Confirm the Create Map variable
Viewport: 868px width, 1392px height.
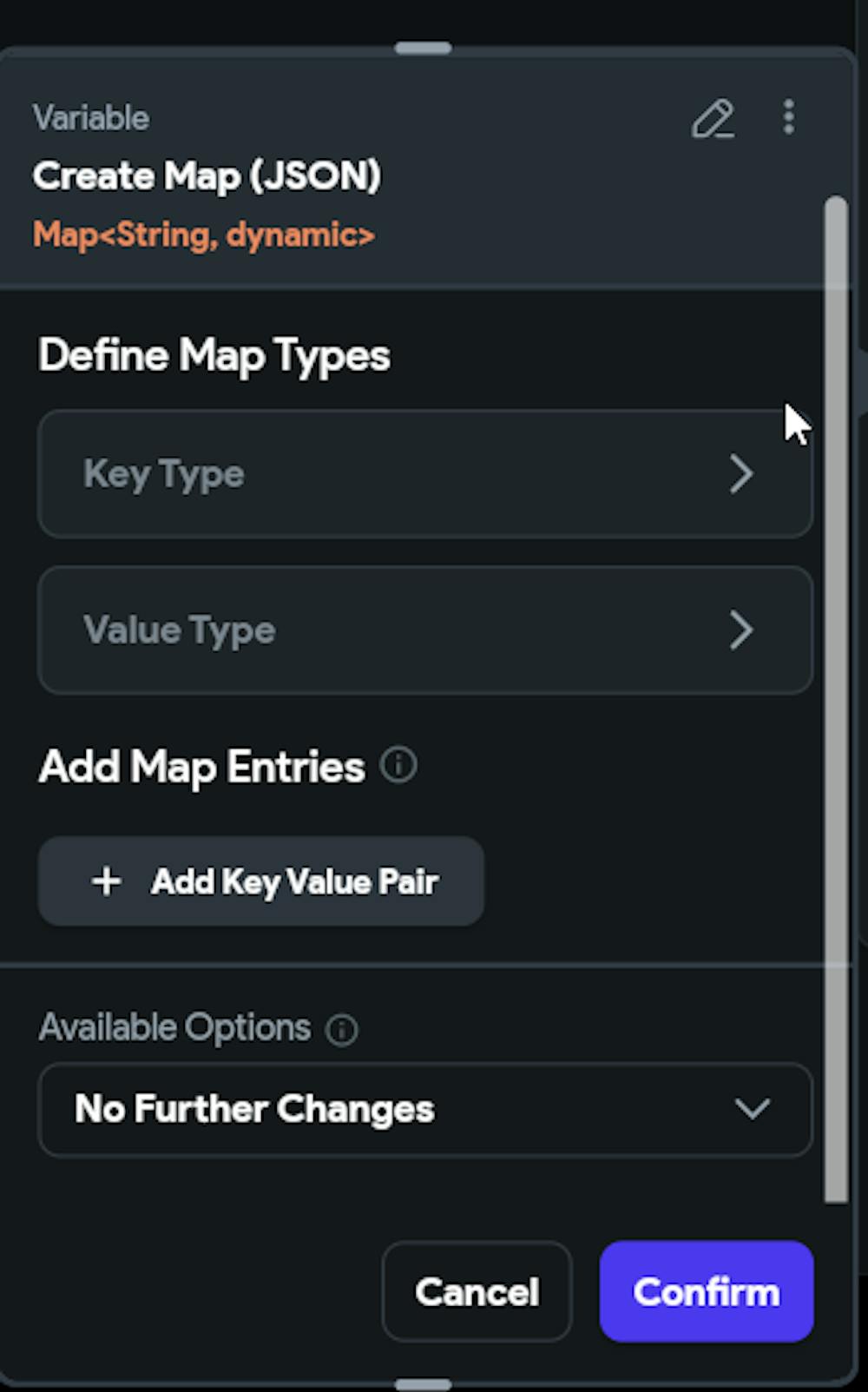[706, 1291]
